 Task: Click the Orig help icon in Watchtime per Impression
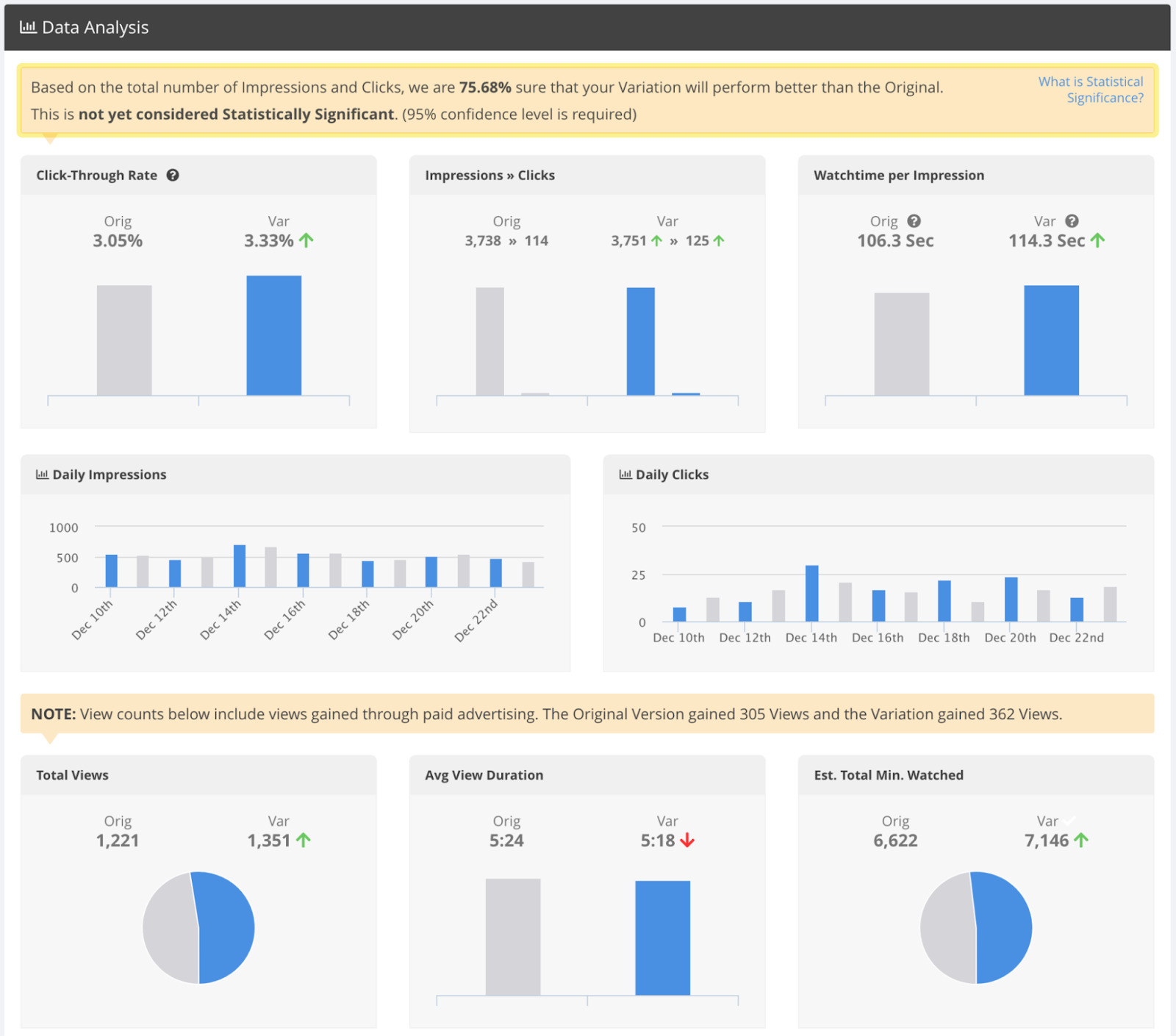(914, 220)
